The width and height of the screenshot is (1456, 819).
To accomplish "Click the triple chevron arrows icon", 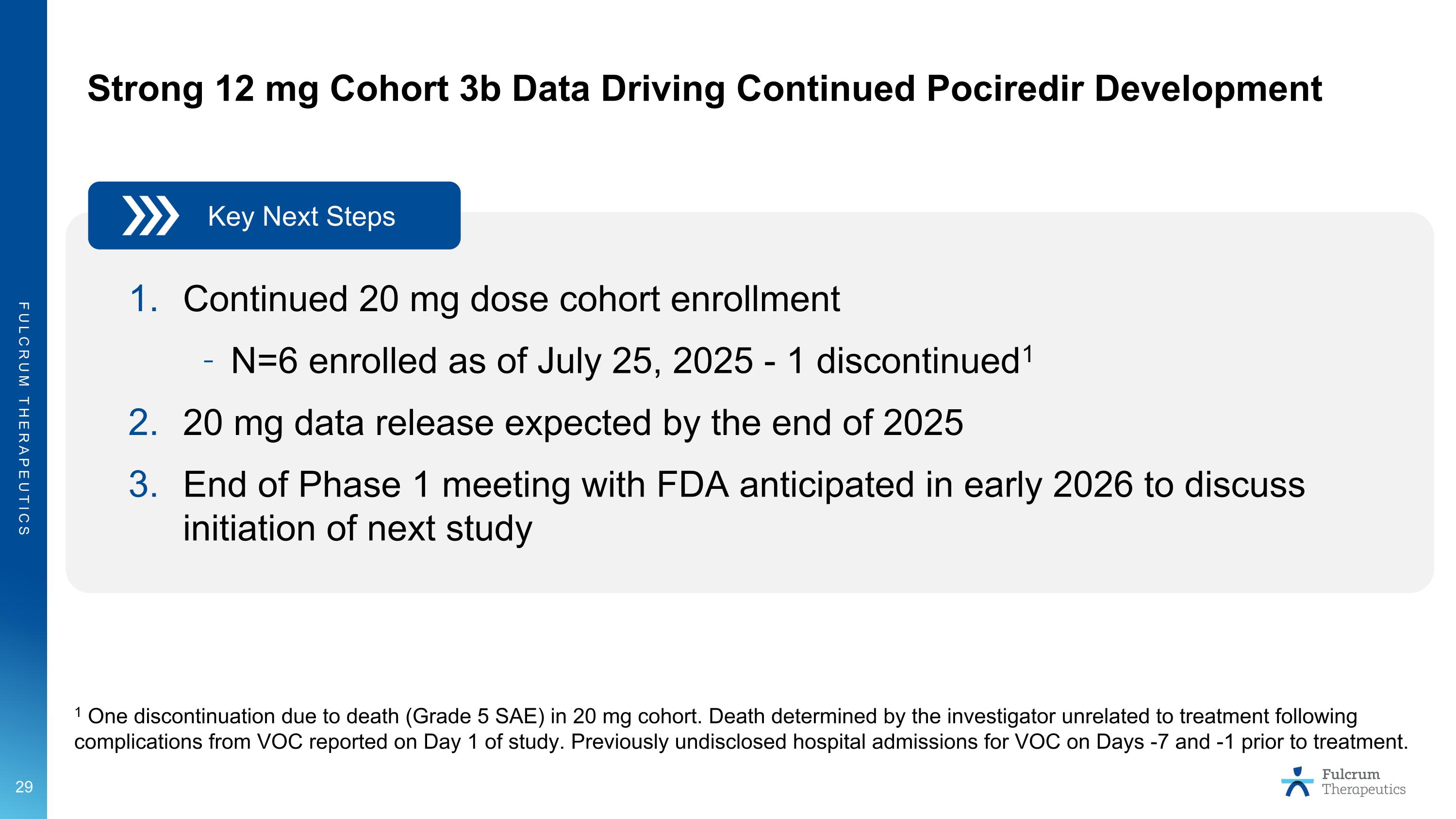I will click(x=150, y=216).
